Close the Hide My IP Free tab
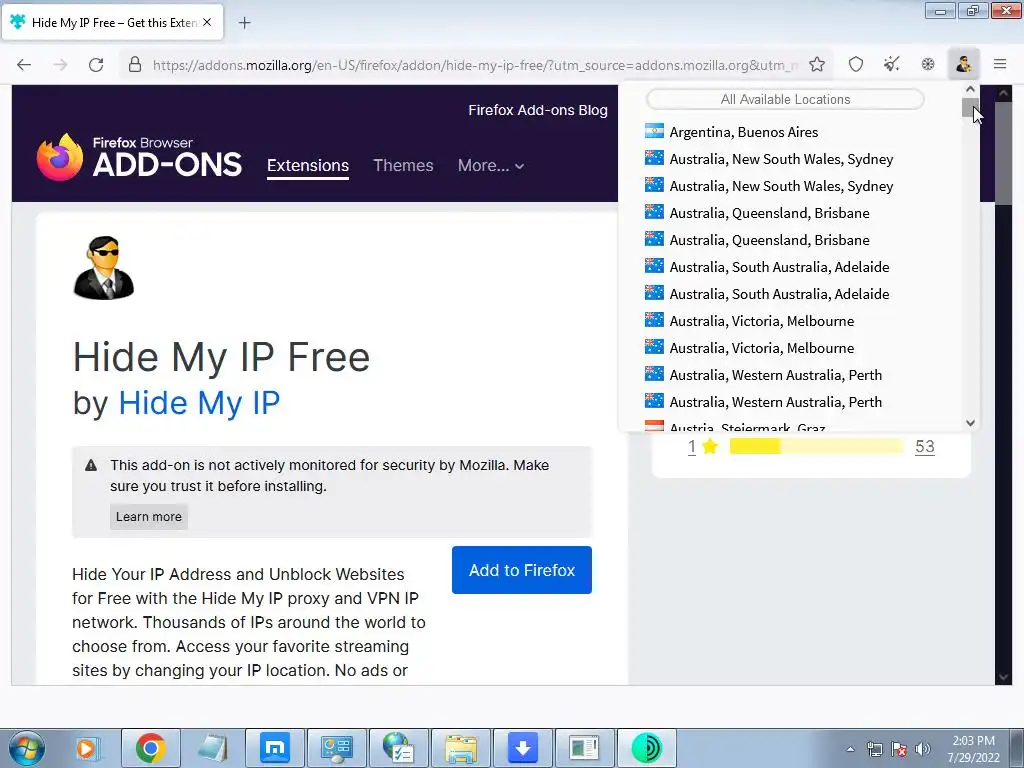Image resolution: width=1024 pixels, height=768 pixels. [x=207, y=22]
